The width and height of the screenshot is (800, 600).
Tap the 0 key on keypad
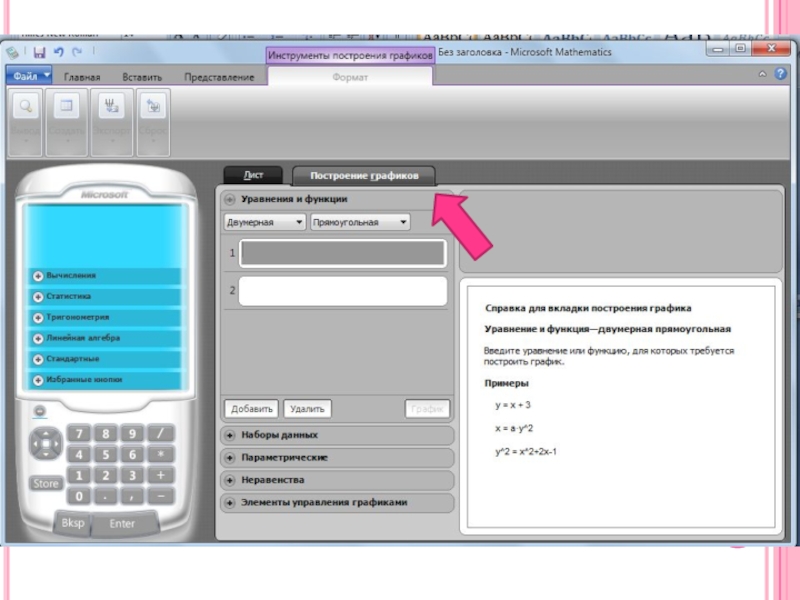[79, 496]
